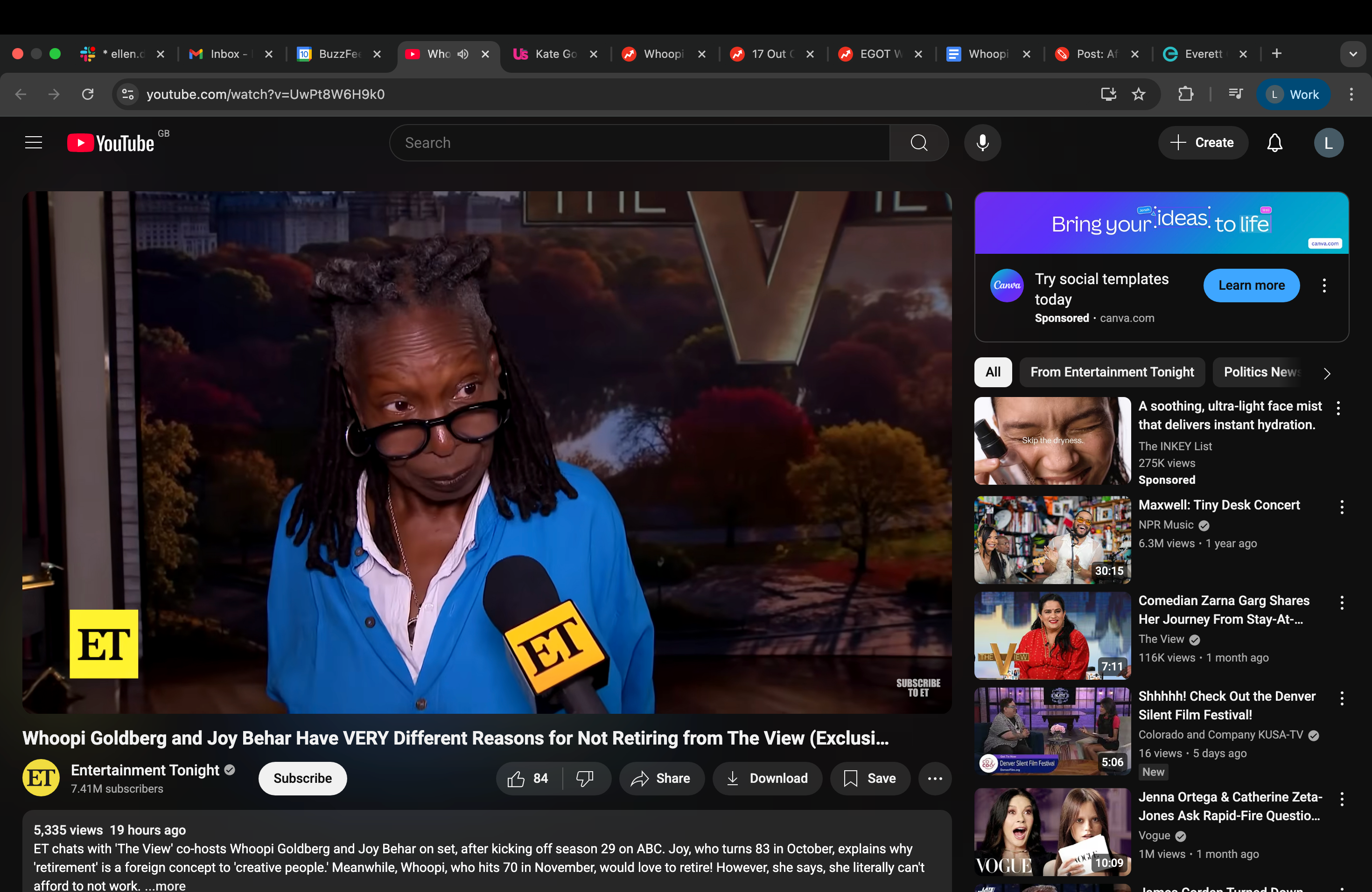This screenshot has width=1372, height=892.
Task: Go to YouTube home via the logo
Action: click(111, 143)
